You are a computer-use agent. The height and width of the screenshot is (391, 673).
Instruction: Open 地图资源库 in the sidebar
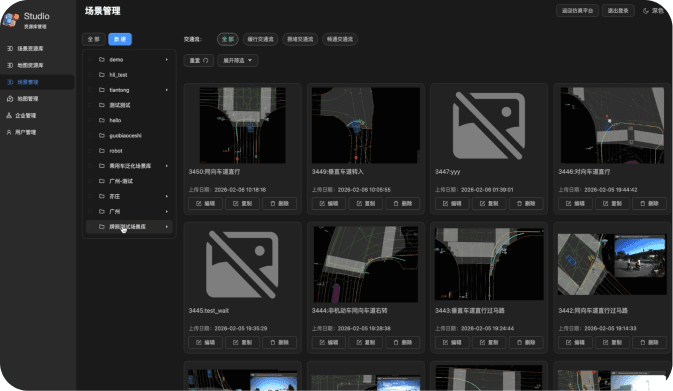(26, 65)
